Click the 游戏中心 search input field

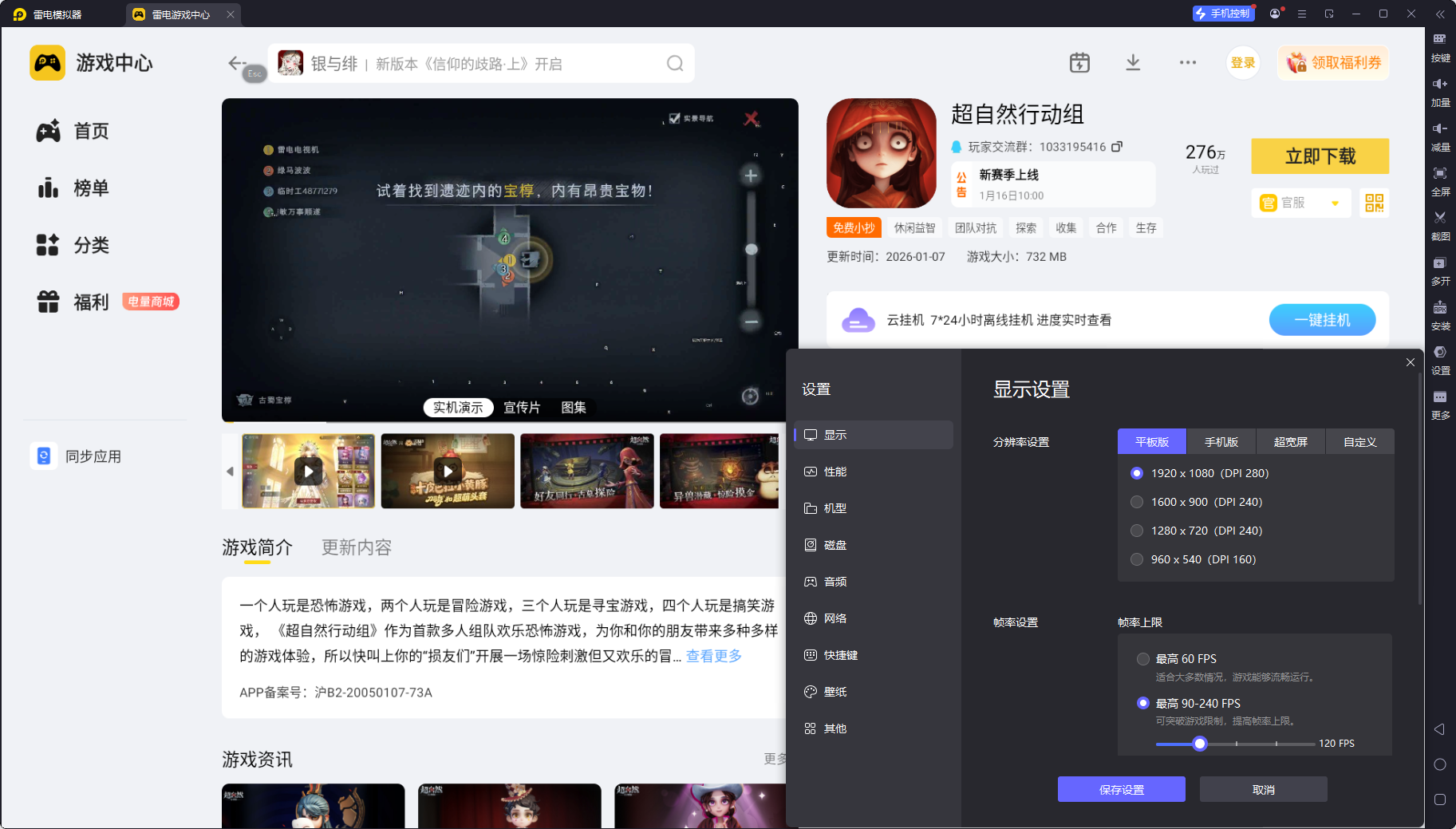coord(481,63)
